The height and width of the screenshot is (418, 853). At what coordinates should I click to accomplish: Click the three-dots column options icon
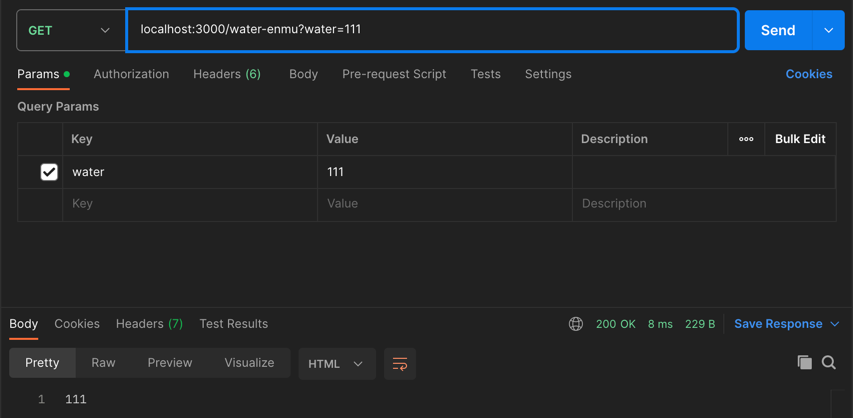pyautogui.click(x=746, y=139)
